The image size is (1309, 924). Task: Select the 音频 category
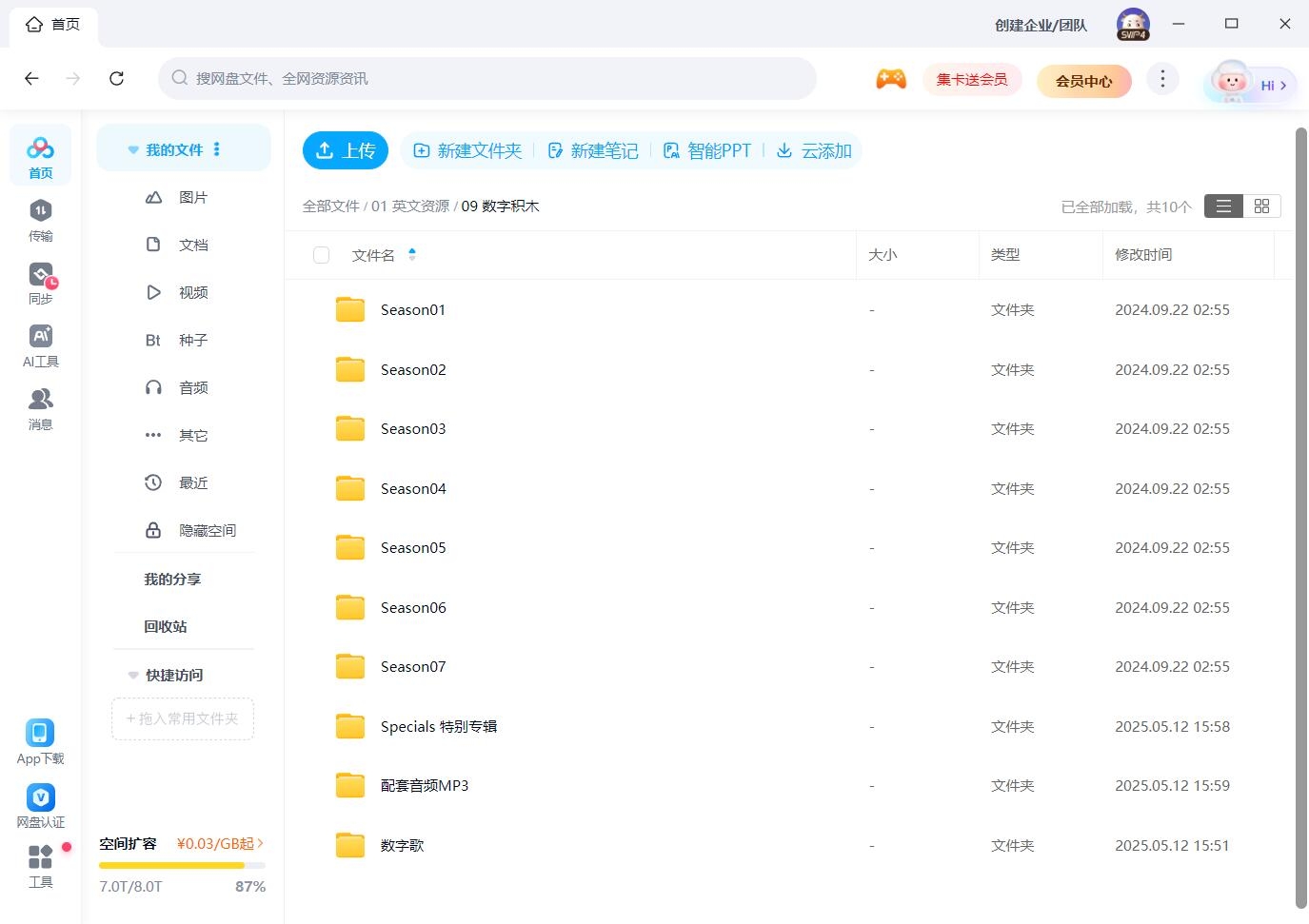coord(184,387)
